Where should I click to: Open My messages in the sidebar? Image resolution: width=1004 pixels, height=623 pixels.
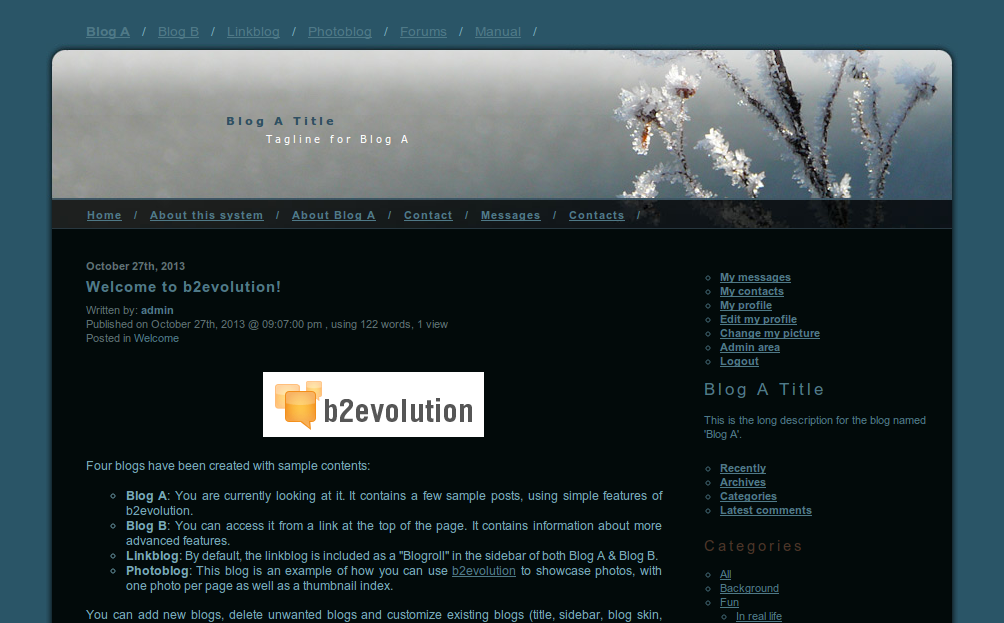point(755,277)
